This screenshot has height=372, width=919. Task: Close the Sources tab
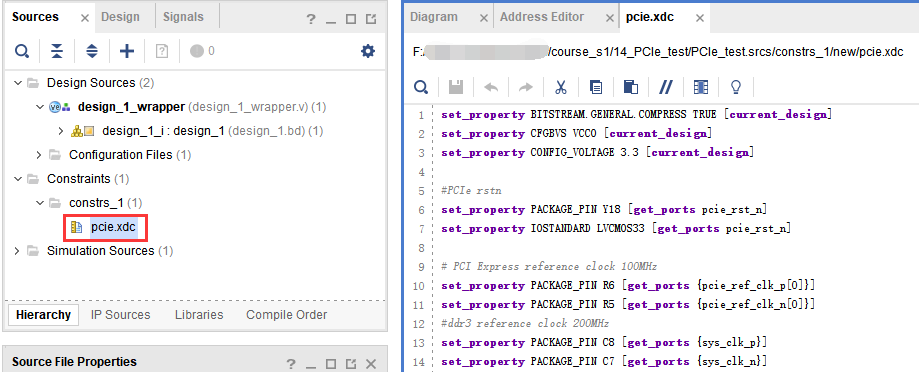[84, 18]
